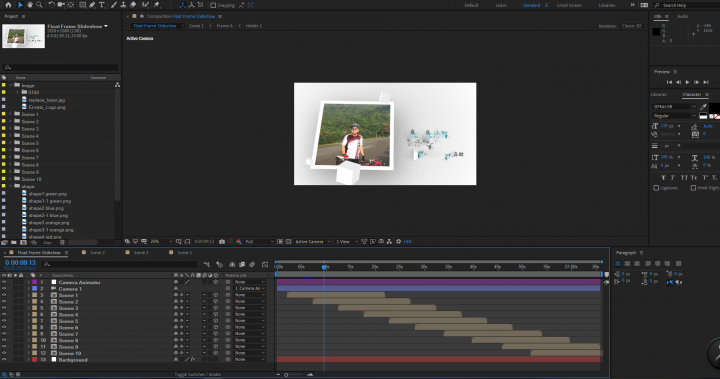Screen dimensions: 720x379
Task: Enable the Snapping checkbox
Action: [213, 5]
